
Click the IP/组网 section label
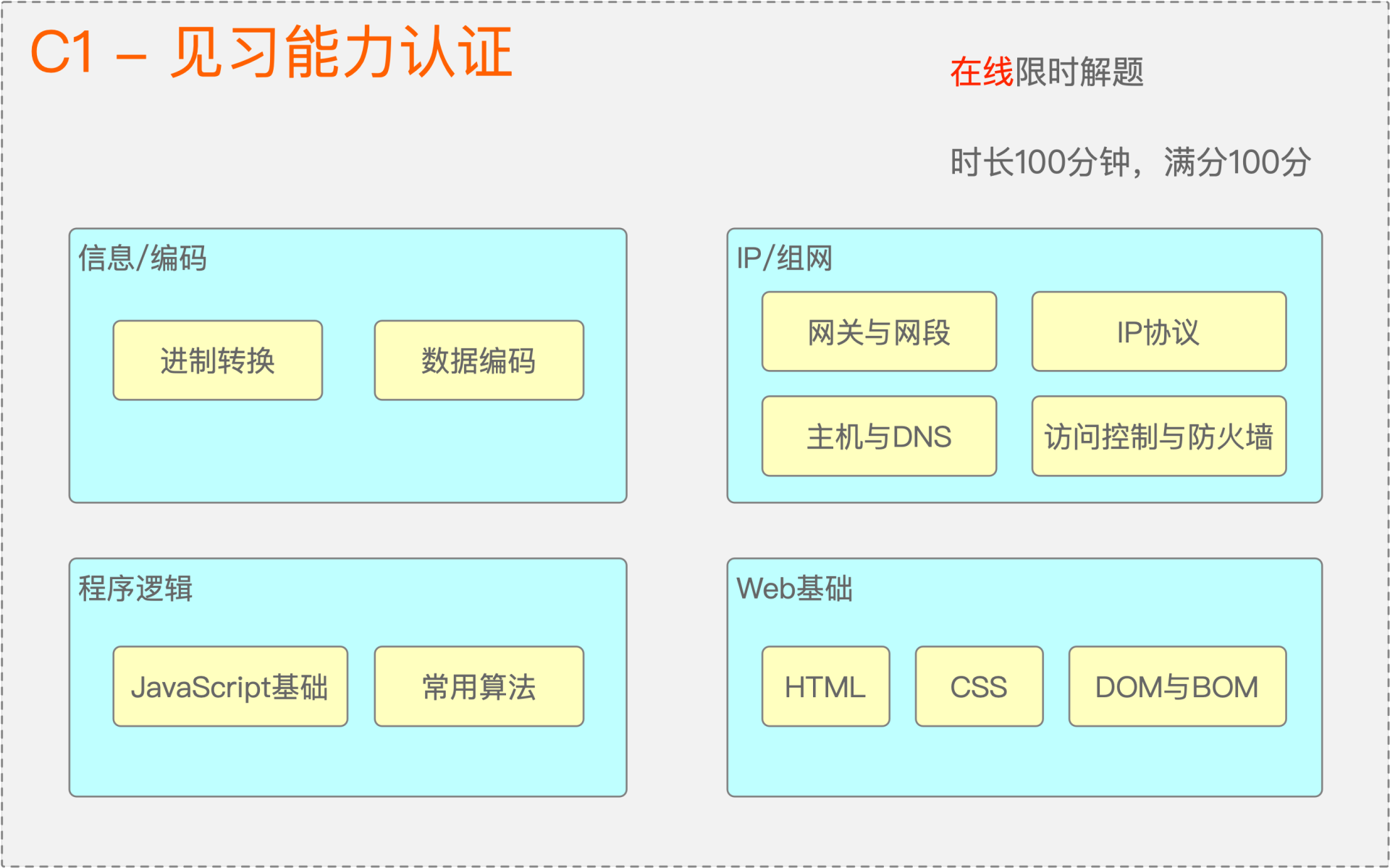(784, 258)
